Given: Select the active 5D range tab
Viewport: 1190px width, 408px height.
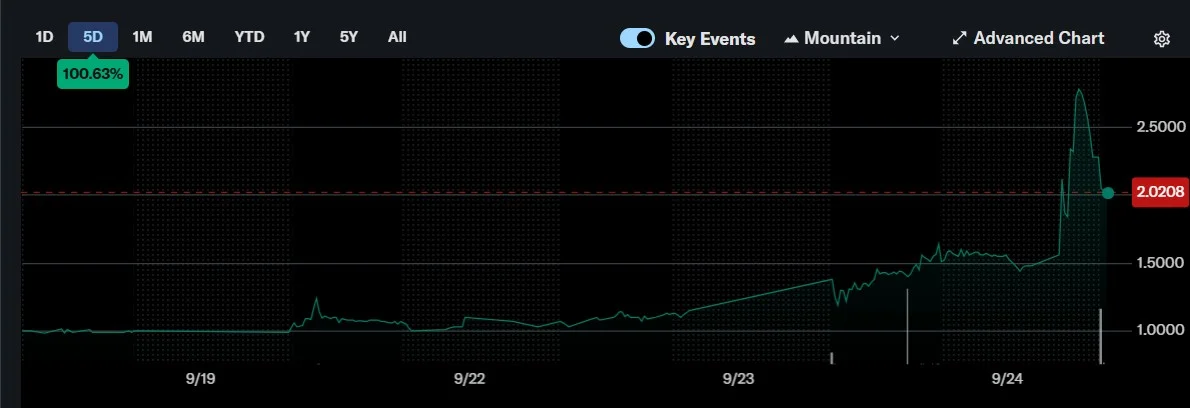Looking at the screenshot, I should click(x=93, y=37).
